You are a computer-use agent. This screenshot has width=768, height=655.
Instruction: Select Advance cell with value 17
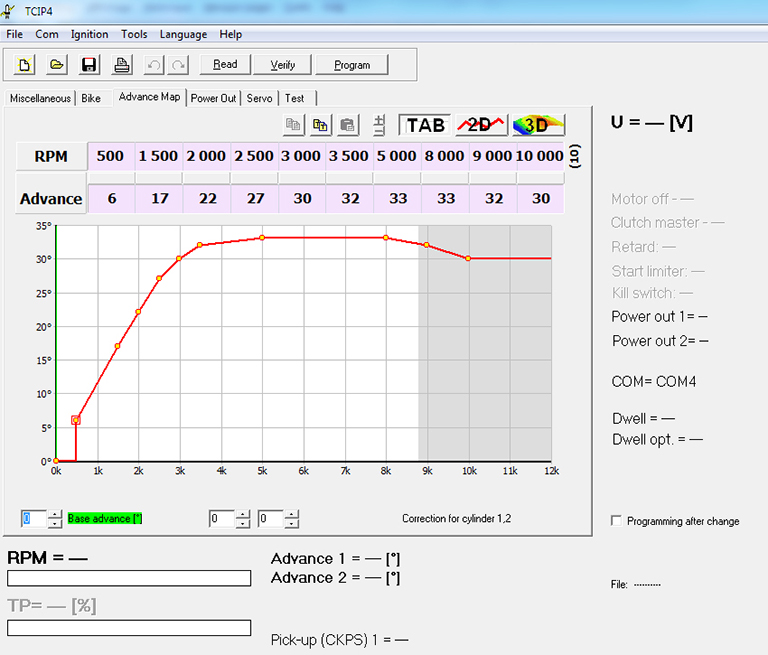click(159, 199)
